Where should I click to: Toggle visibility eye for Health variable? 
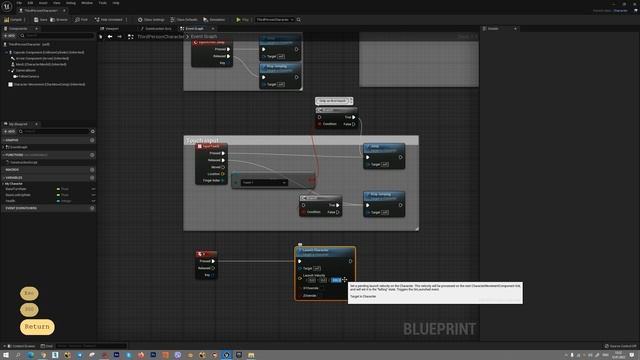tap(93, 201)
